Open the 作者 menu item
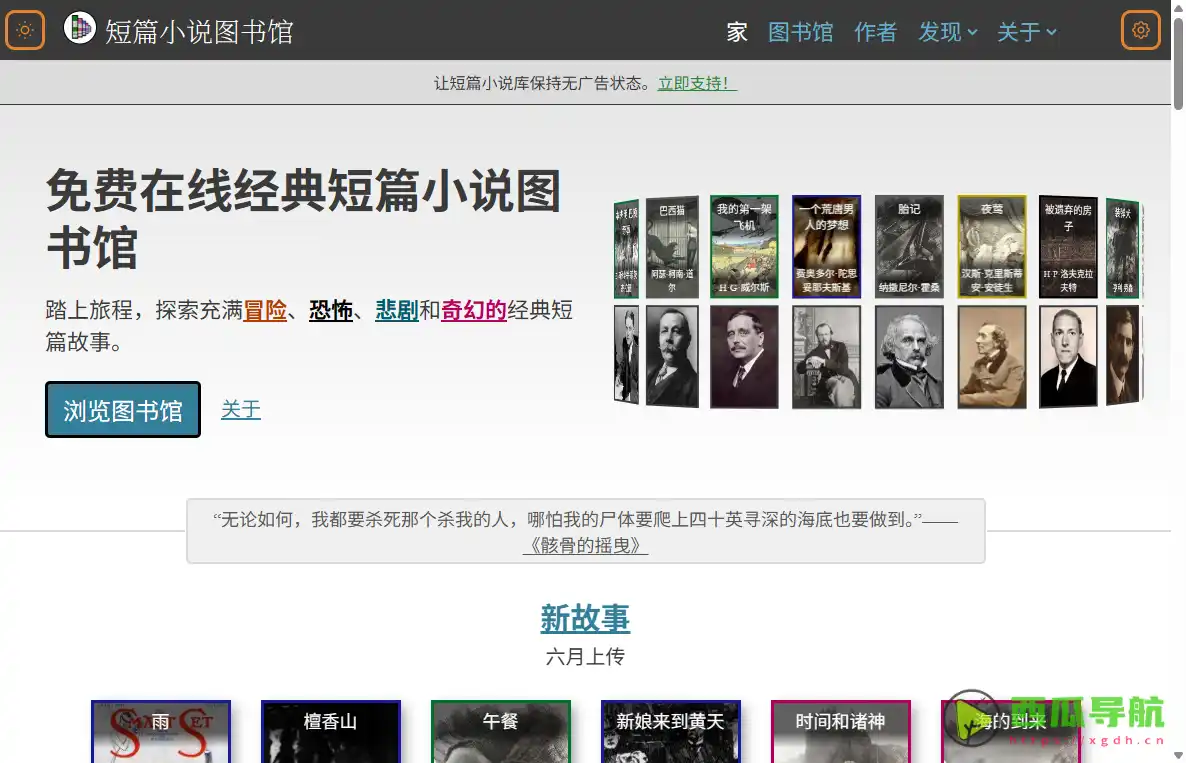 [x=875, y=32]
